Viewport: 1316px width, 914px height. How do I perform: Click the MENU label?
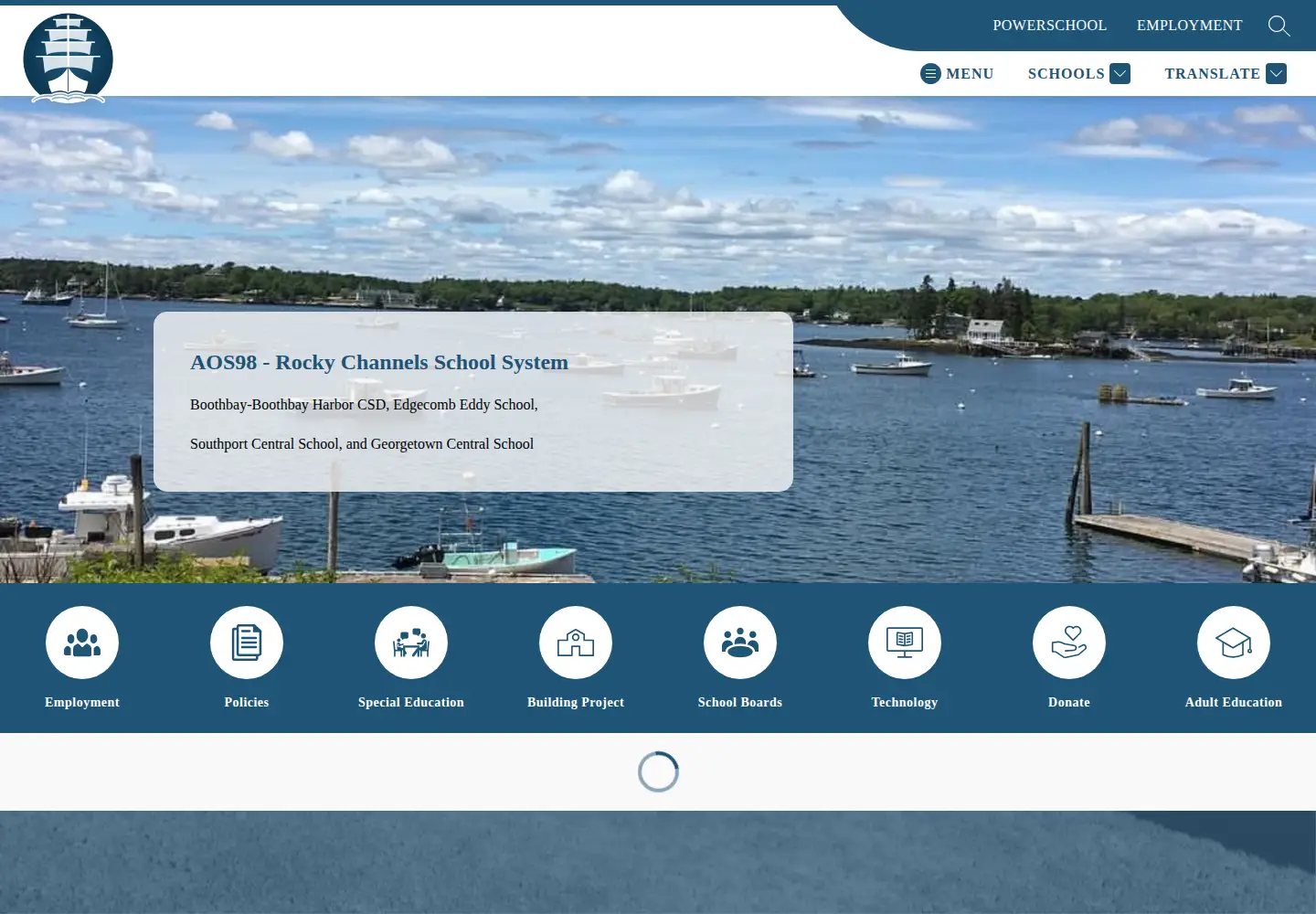click(x=970, y=74)
